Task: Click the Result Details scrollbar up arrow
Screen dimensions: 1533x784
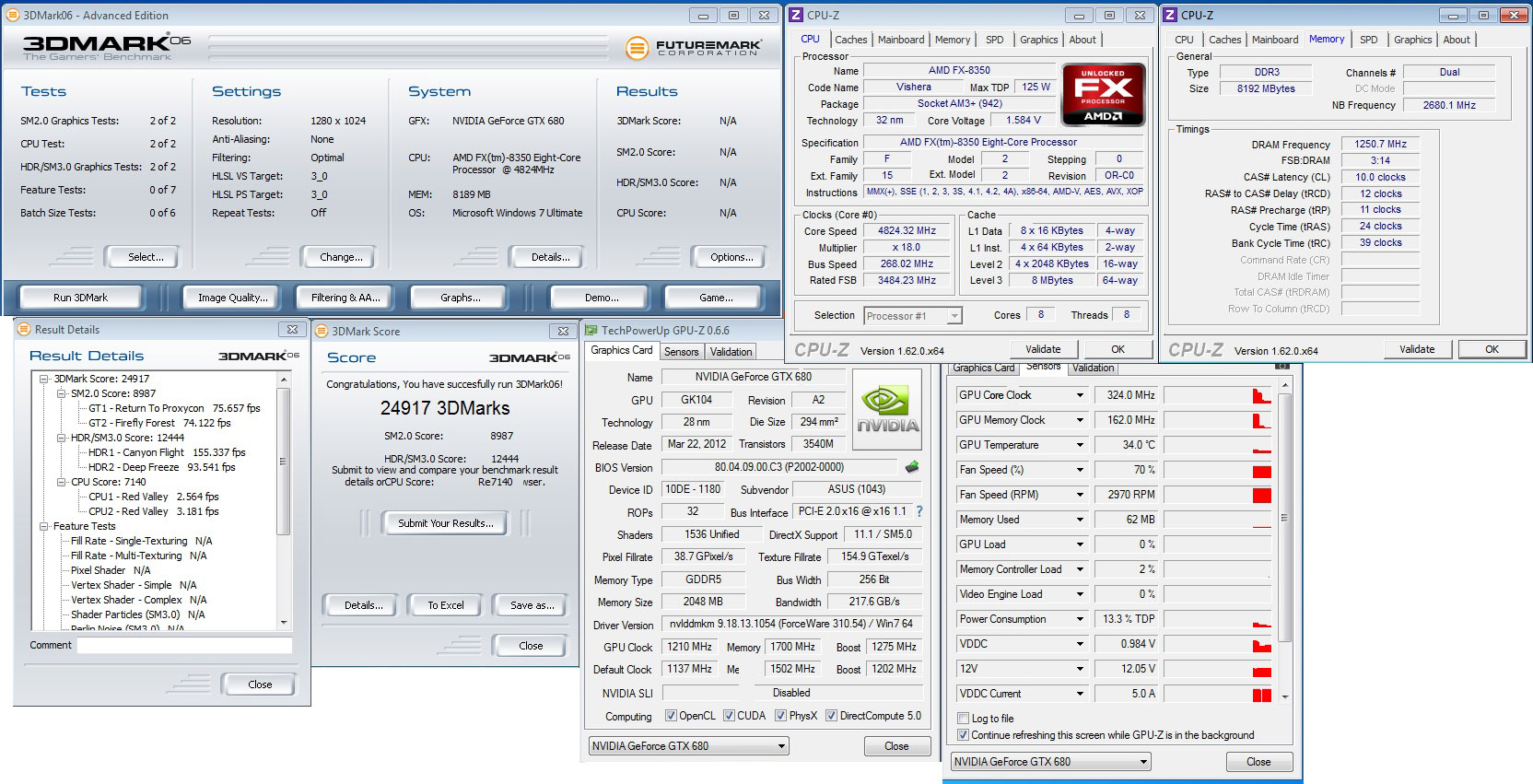Action: point(284,379)
